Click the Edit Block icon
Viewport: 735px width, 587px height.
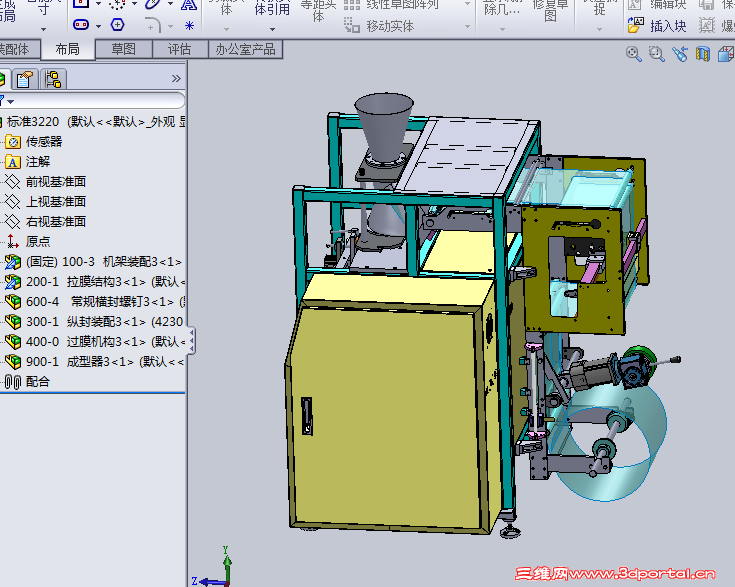pyautogui.click(x=635, y=5)
